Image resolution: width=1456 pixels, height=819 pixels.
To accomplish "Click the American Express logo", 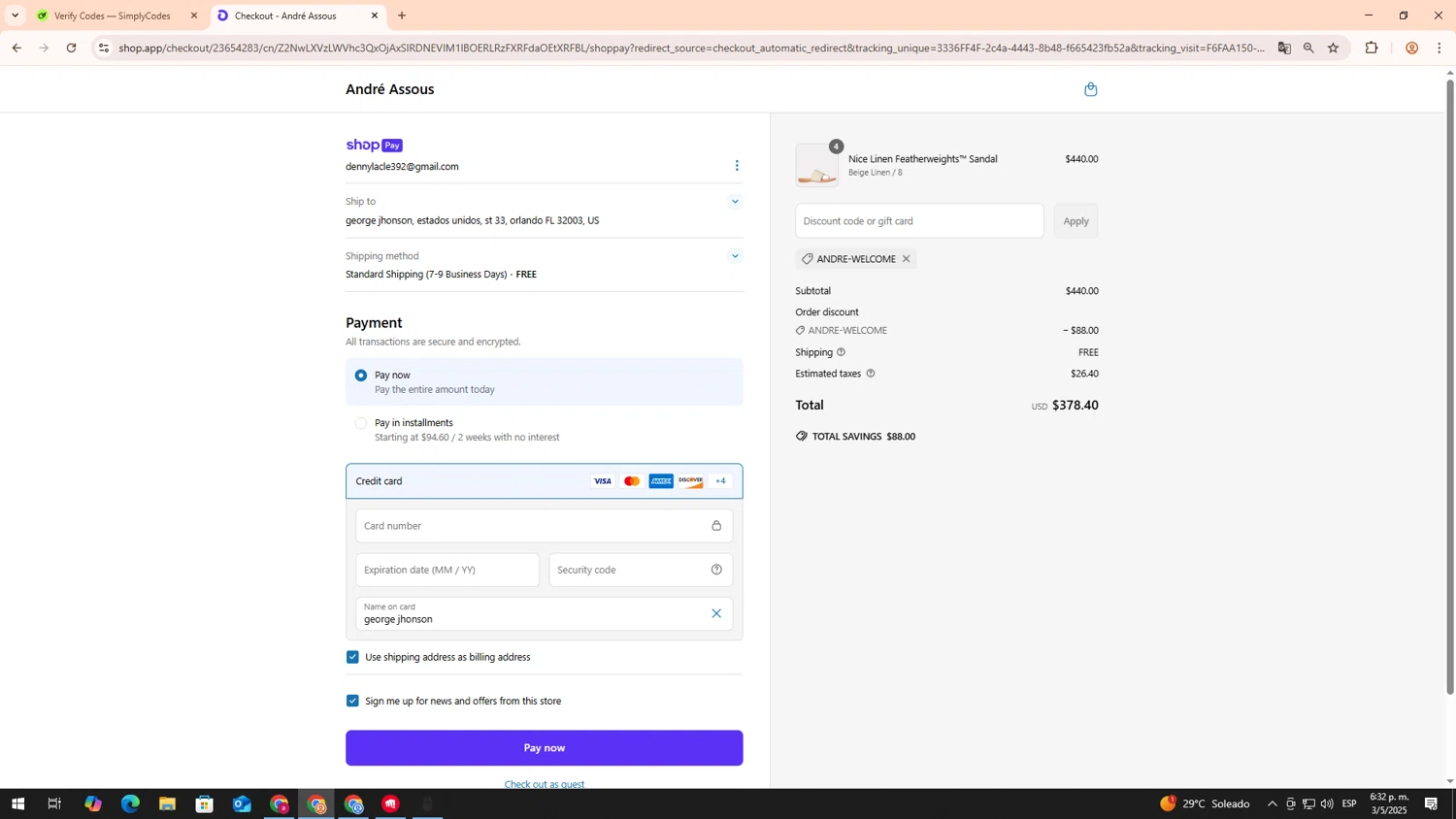I will pyautogui.click(x=661, y=481).
